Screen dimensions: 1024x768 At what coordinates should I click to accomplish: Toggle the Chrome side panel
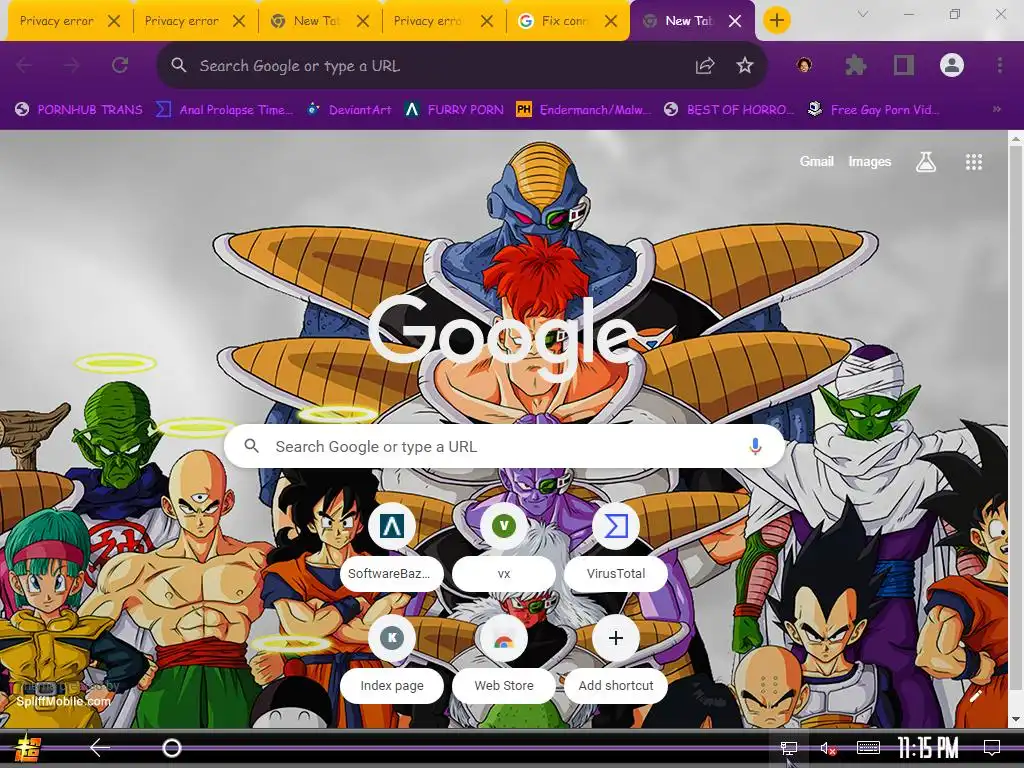pos(904,65)
